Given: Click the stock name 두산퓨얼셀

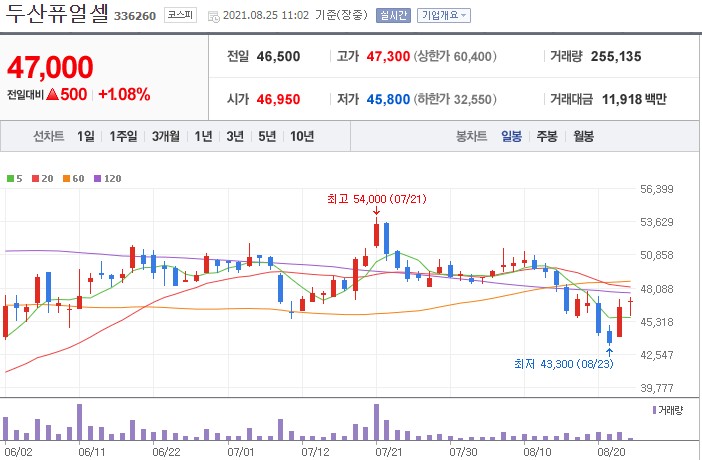Looking at the screenshot, I should 57,14.
